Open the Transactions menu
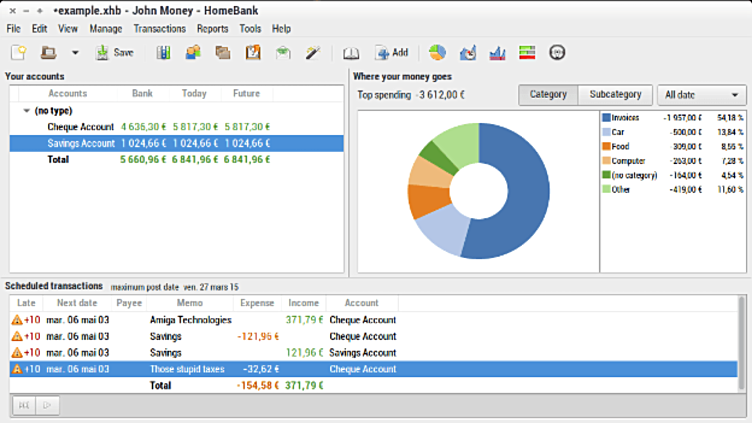The width and height of the screenshot is (752, 423). [159, 29]
